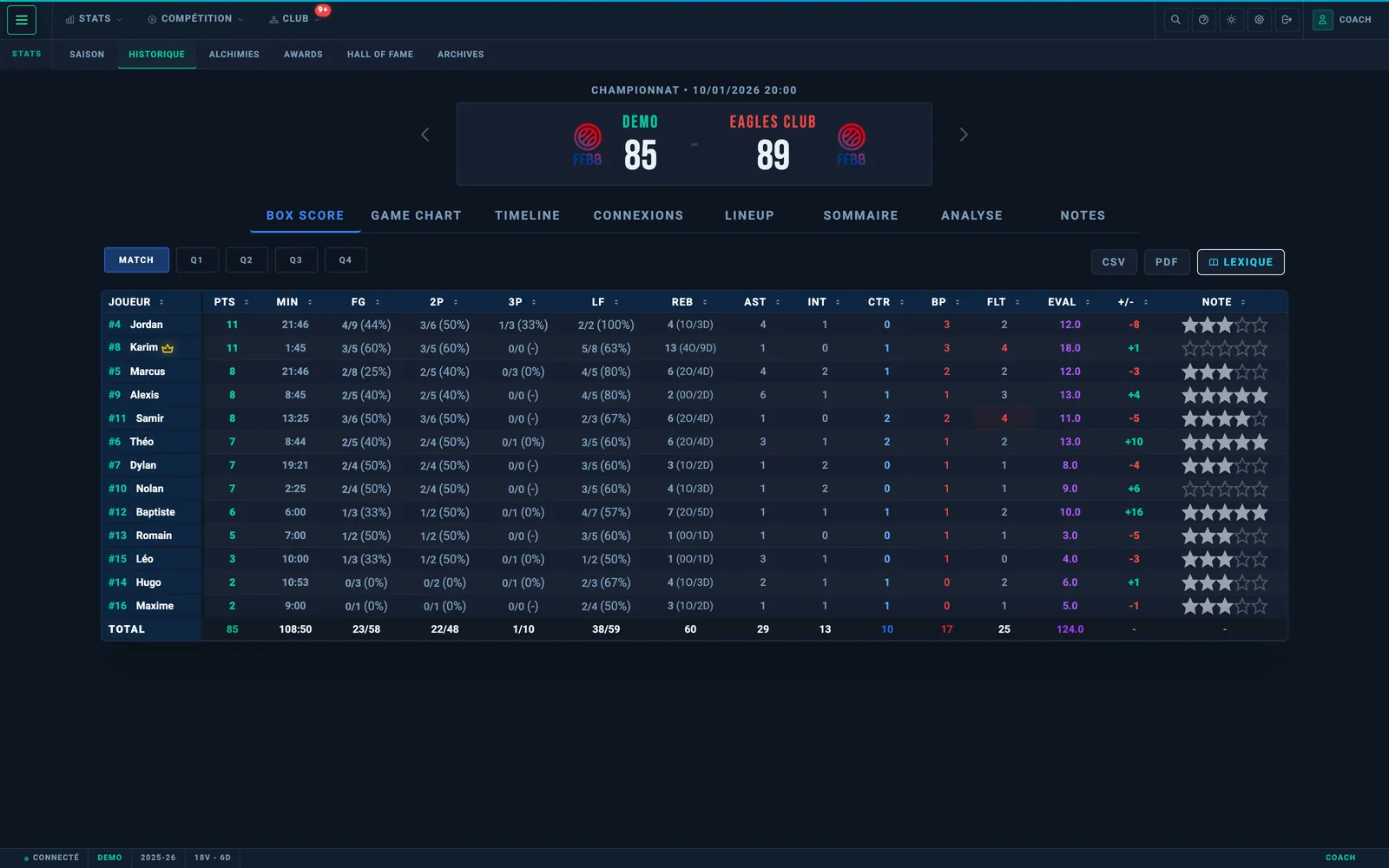Click player name Marcus

(148, 372)
